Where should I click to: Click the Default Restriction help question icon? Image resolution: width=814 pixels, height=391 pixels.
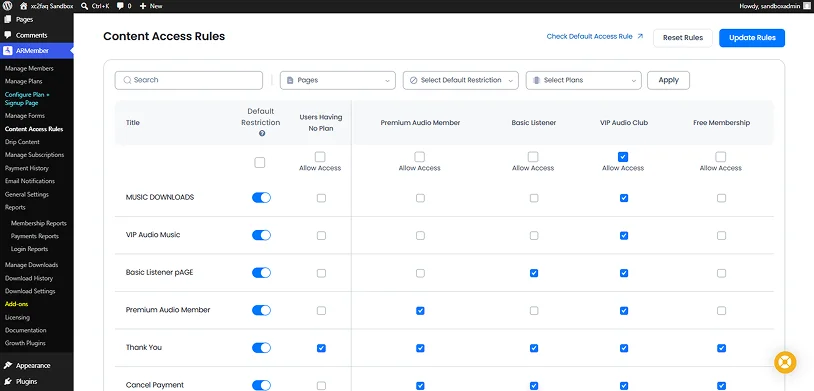tap(262, 133)
